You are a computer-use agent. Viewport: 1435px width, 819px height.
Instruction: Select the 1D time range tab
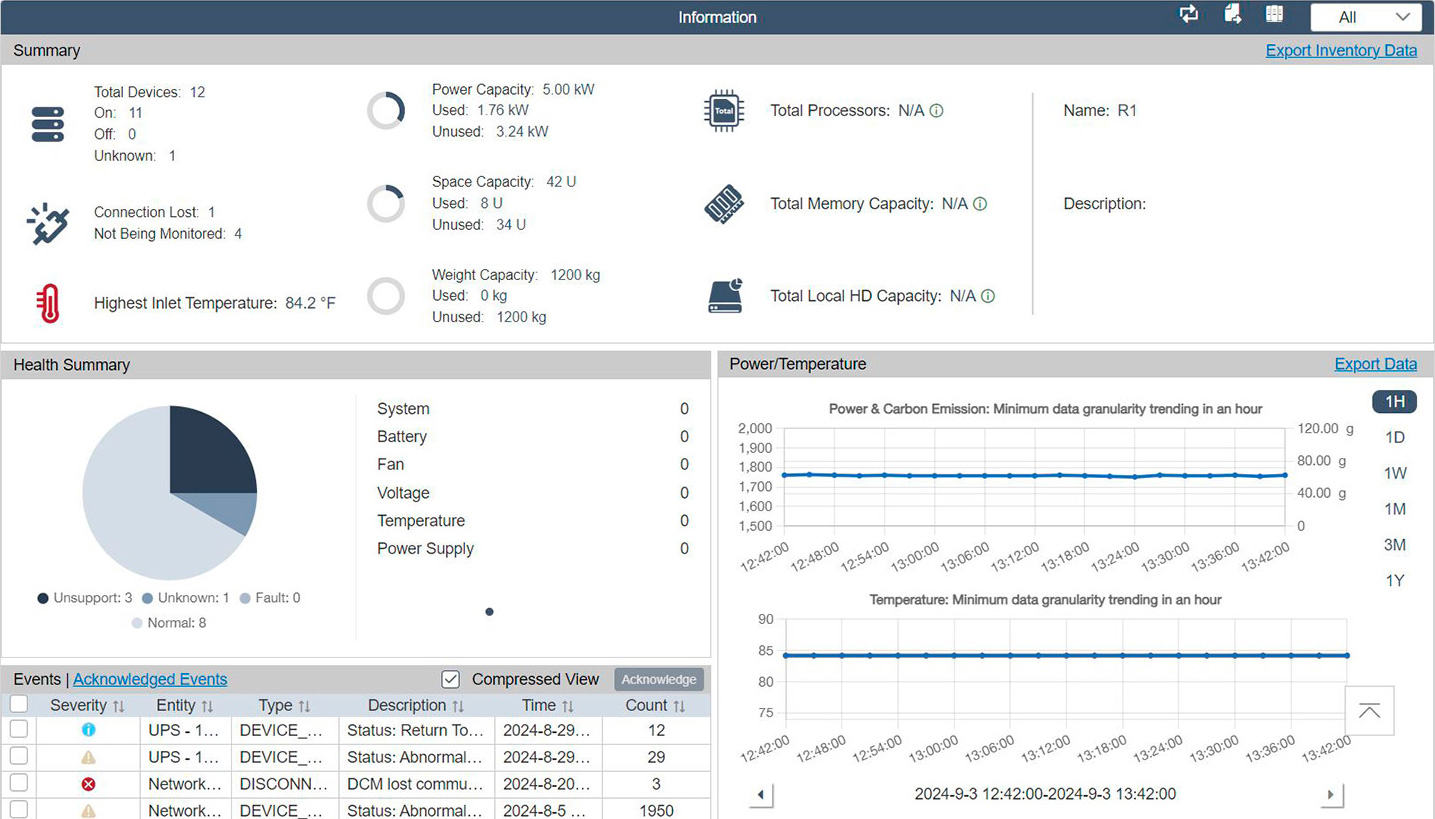click(x=1395, y=437)
